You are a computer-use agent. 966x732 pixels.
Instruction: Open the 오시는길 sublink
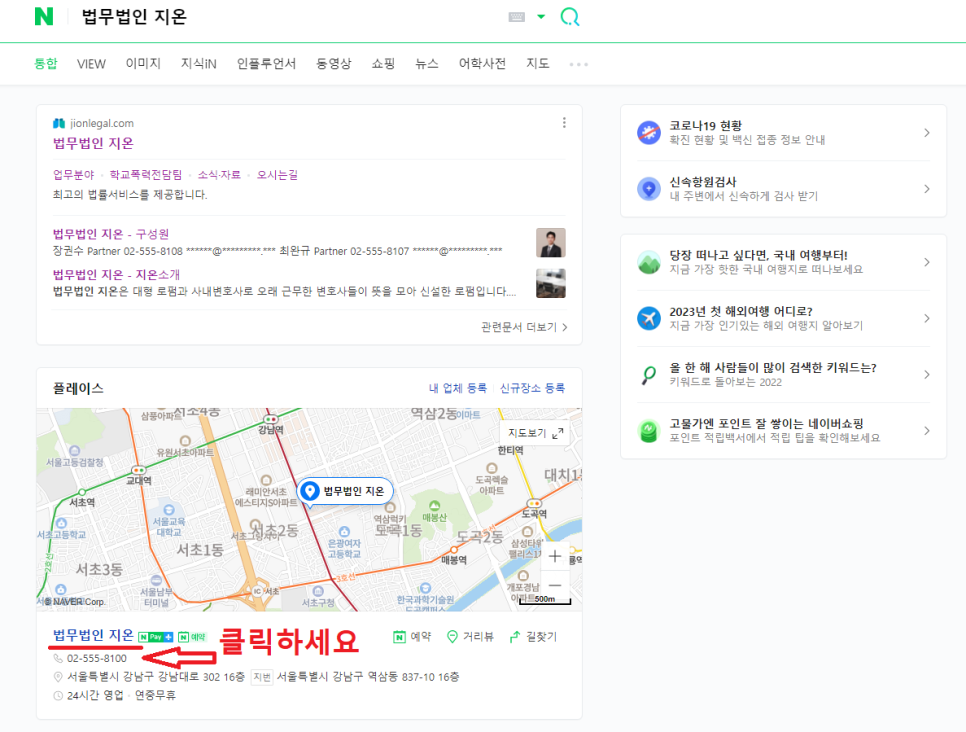point(277,174)
